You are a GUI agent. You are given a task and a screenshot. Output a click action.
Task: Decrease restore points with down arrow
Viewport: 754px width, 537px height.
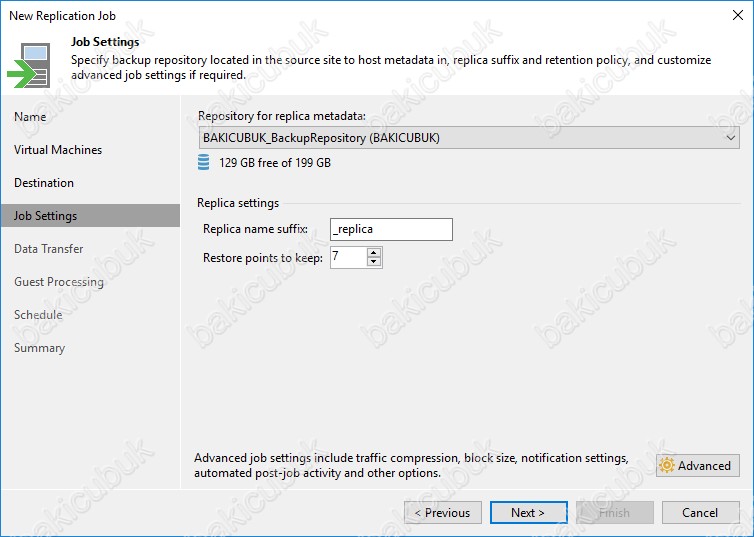click(374, 262)
